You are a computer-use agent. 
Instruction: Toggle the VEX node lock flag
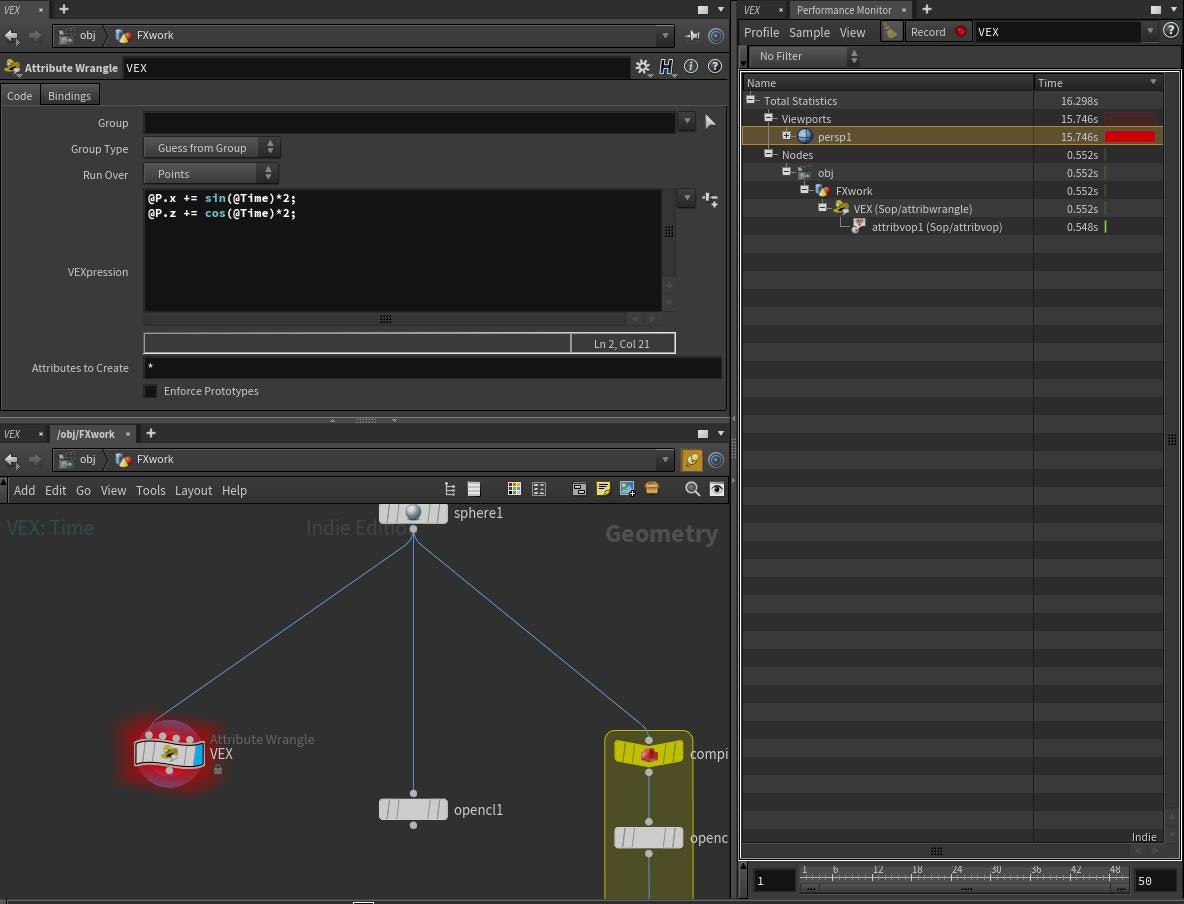[x=218, y=770]
